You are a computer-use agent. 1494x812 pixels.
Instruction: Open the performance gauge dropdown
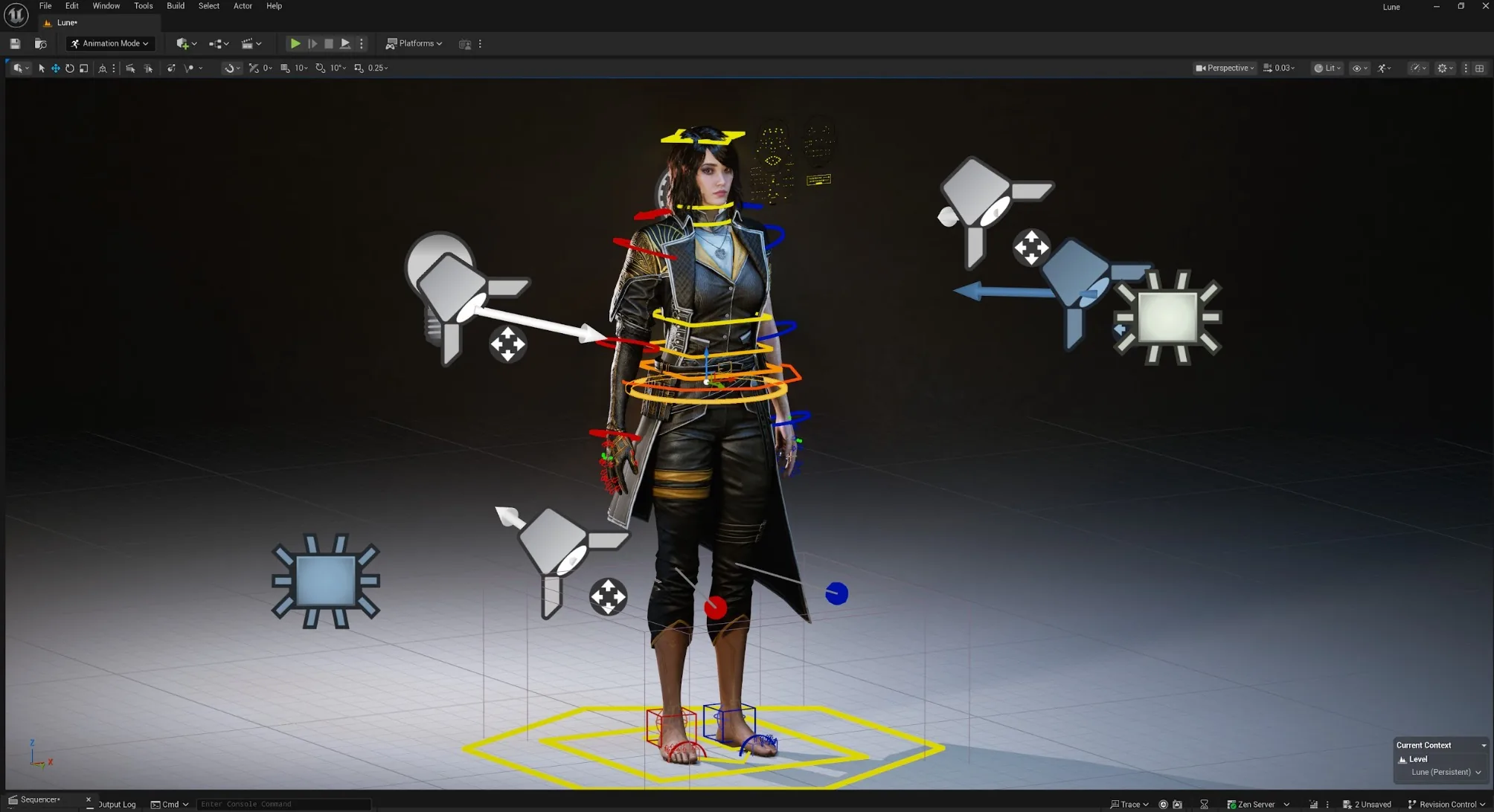coord(1419,68)
